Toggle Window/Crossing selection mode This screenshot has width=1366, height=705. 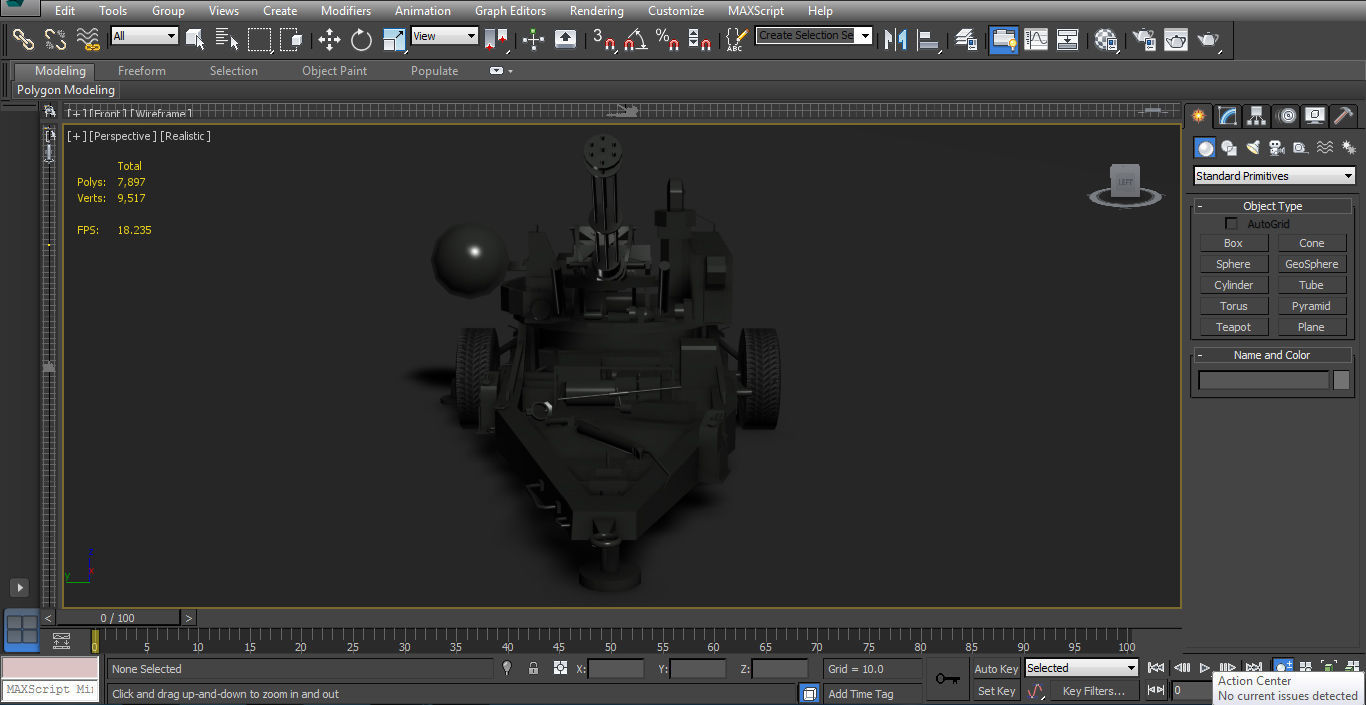point(291,40)
